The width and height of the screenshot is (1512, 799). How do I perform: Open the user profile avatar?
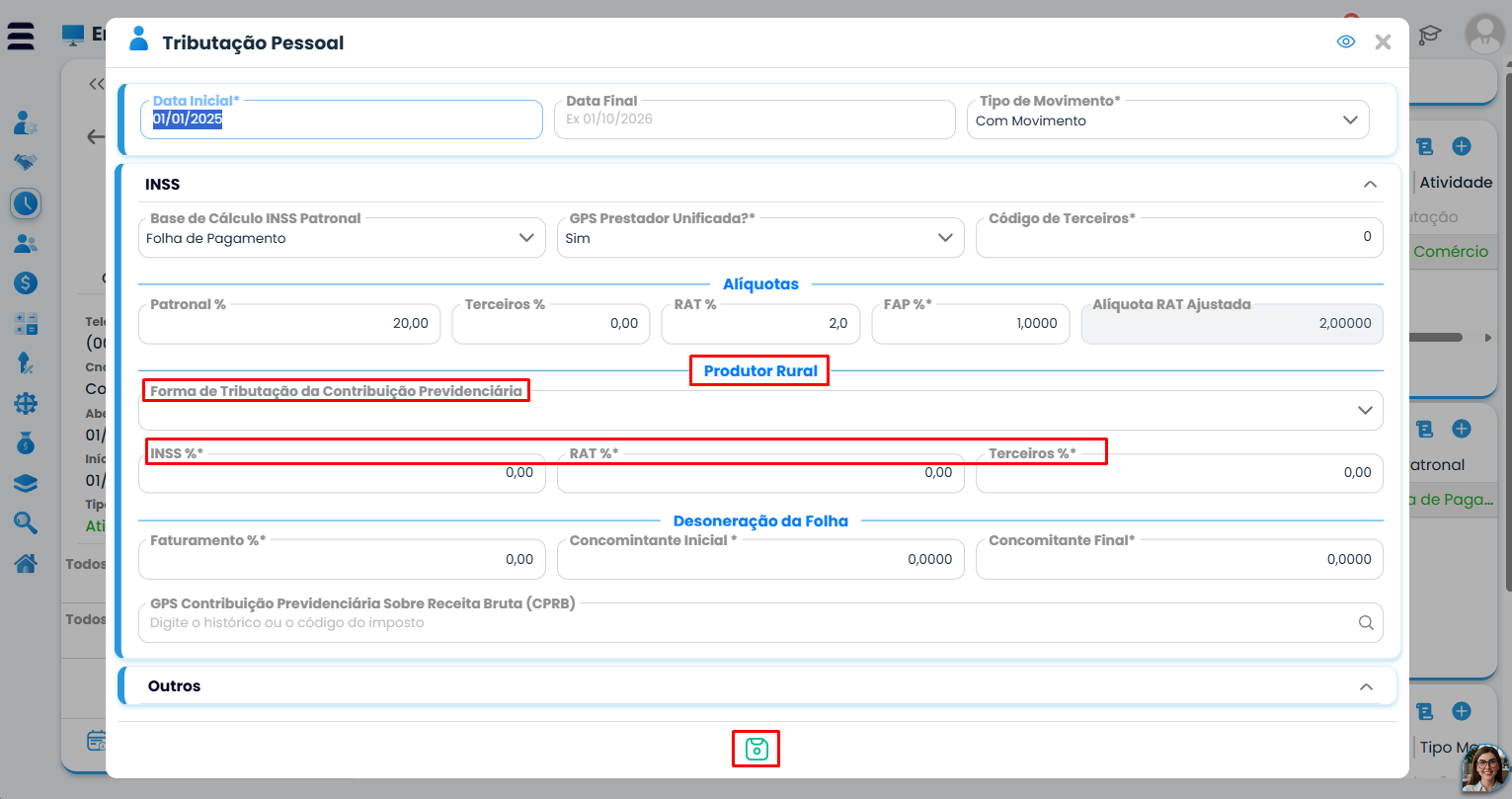pyautogui.click(x=1484, y=35)
